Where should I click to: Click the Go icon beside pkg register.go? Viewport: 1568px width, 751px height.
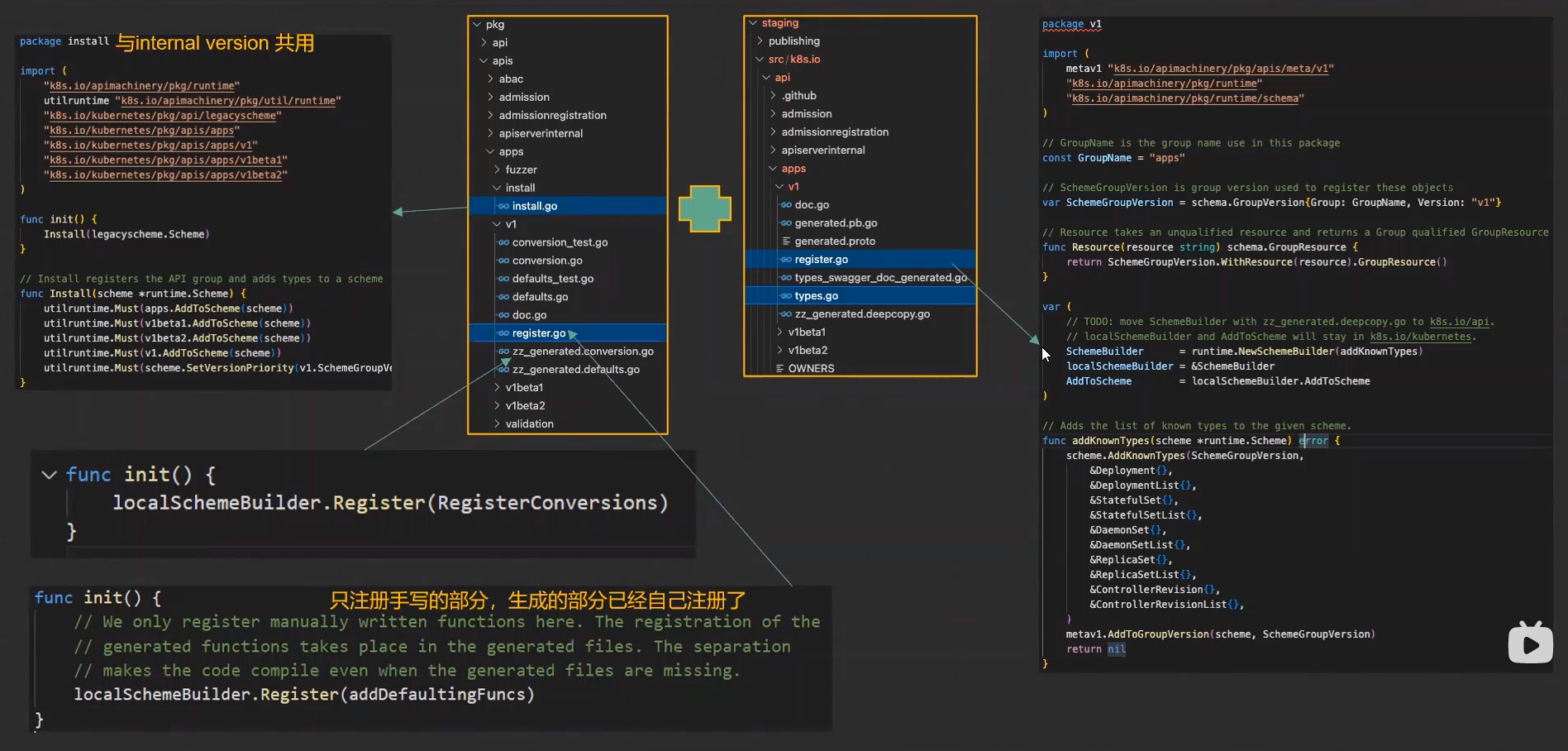[503, 333]
